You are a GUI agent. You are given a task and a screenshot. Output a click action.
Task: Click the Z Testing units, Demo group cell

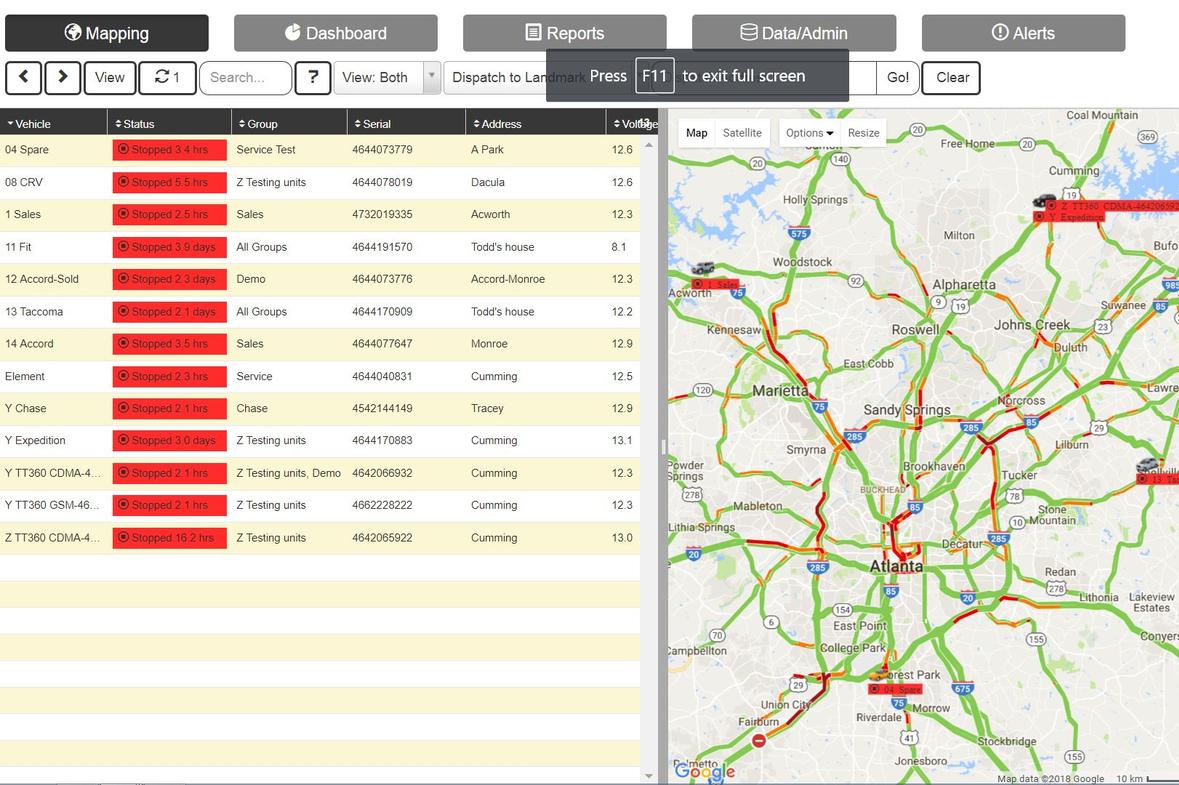(x=288, y=473)
